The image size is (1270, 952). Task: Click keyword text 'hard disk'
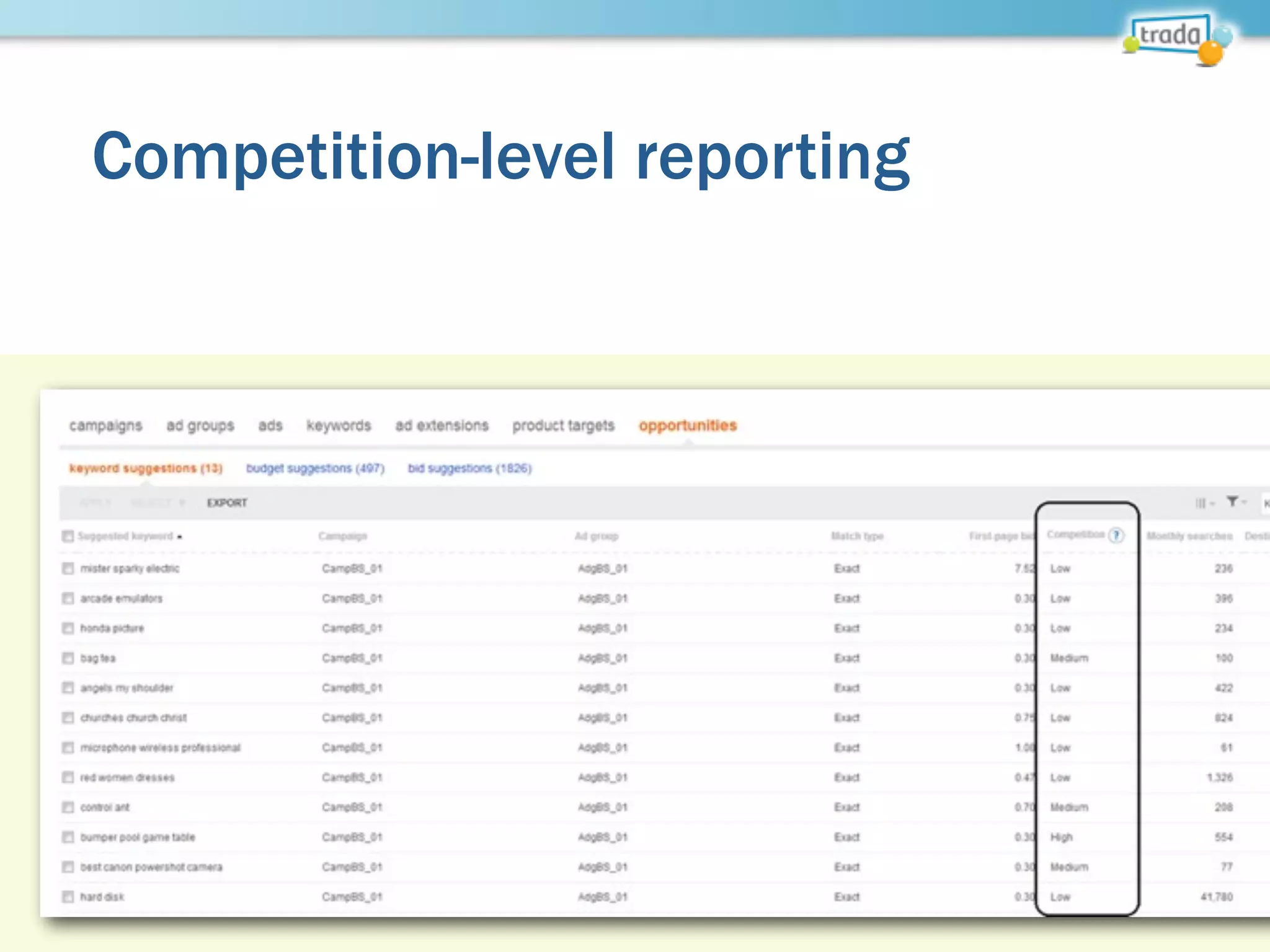[102, 897]
